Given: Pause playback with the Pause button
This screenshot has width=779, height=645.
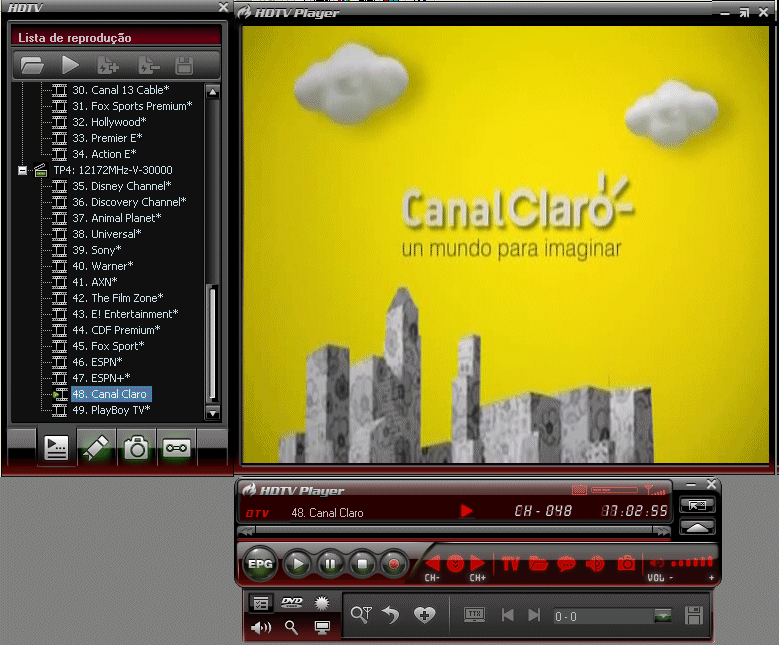Looking at the screenshot, I should [330, 564].
